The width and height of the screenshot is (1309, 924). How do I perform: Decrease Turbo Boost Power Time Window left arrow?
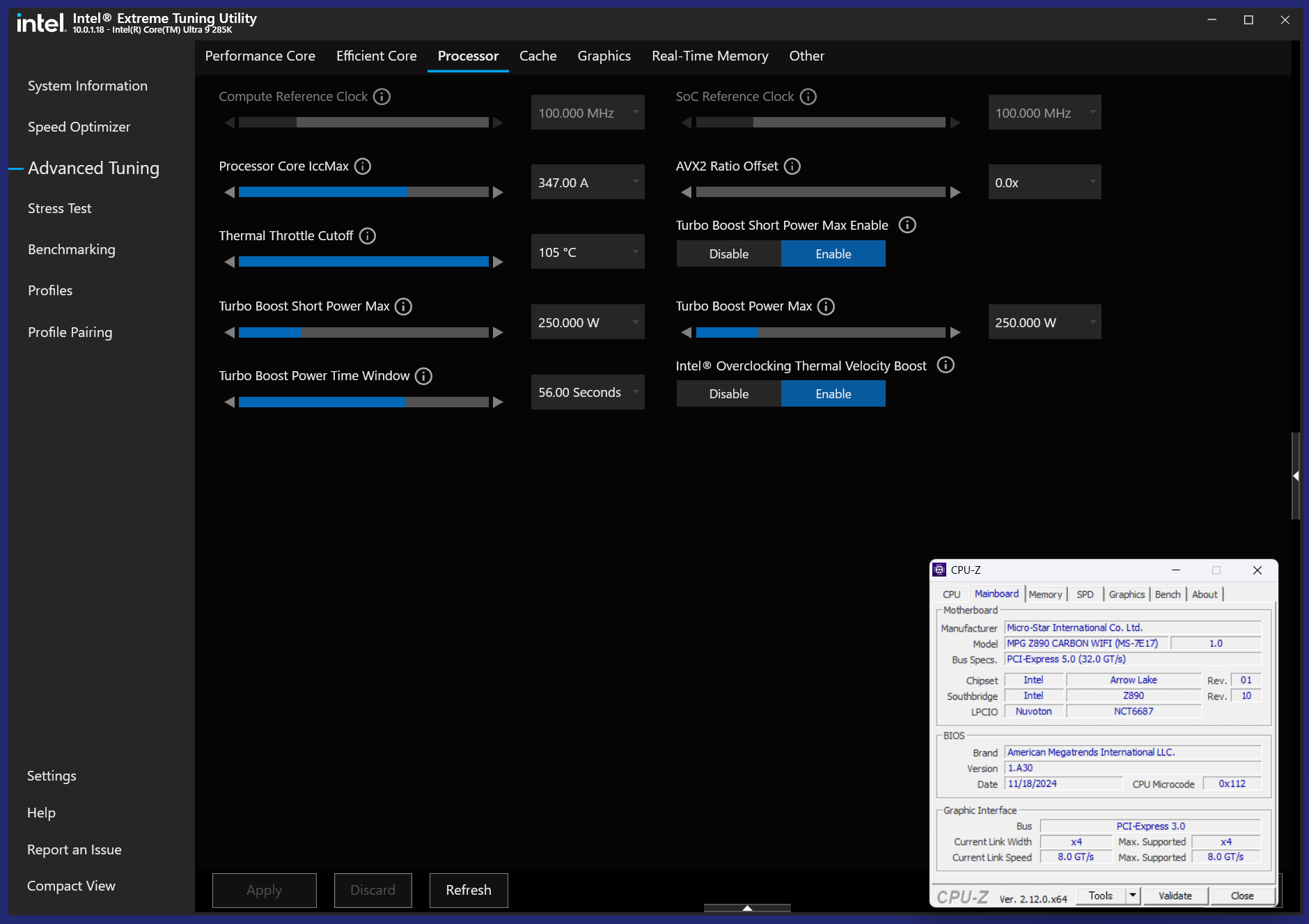[x=230, y=402]
